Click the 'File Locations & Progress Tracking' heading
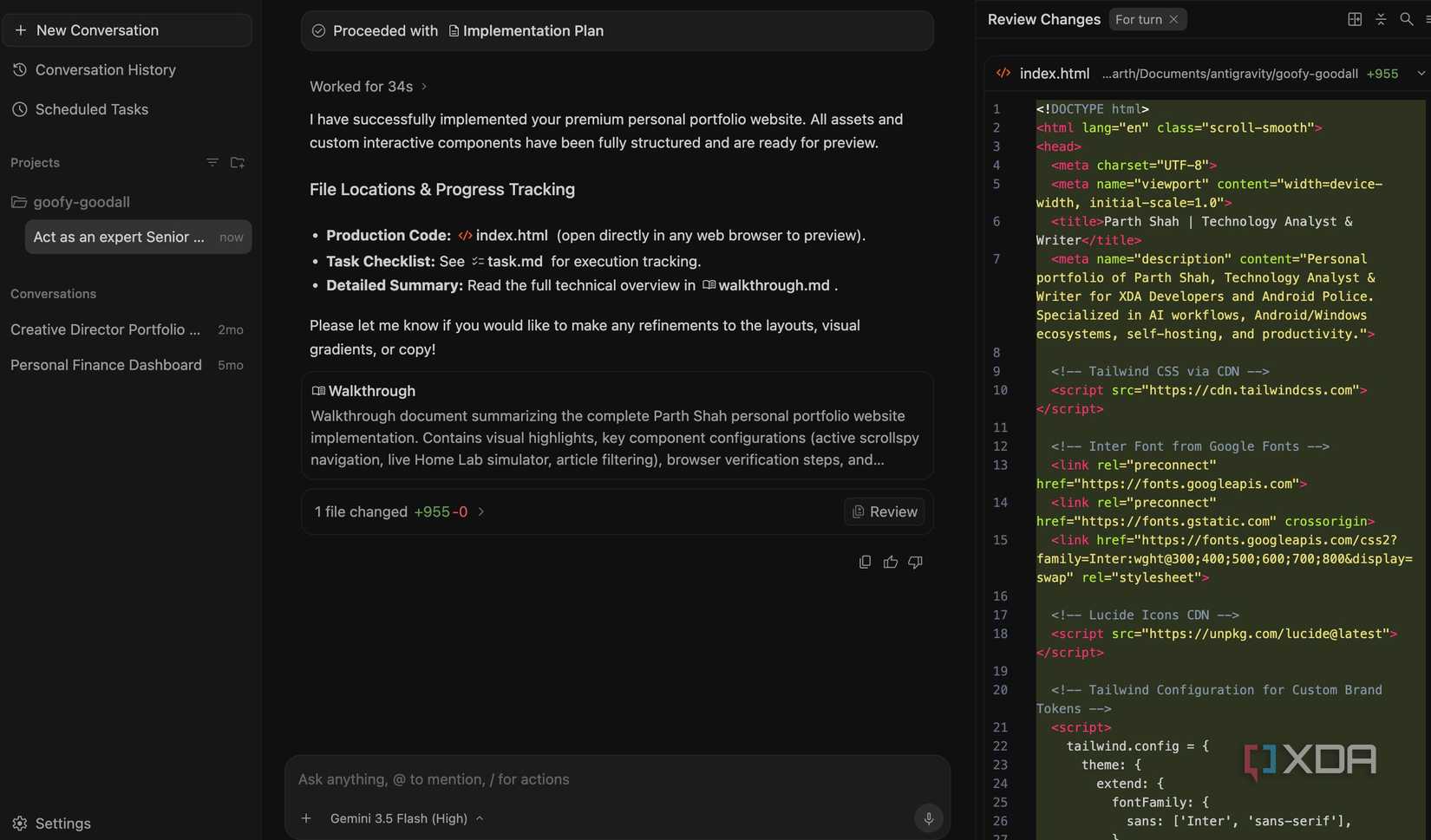1431x840 pixels. point(442,190)
